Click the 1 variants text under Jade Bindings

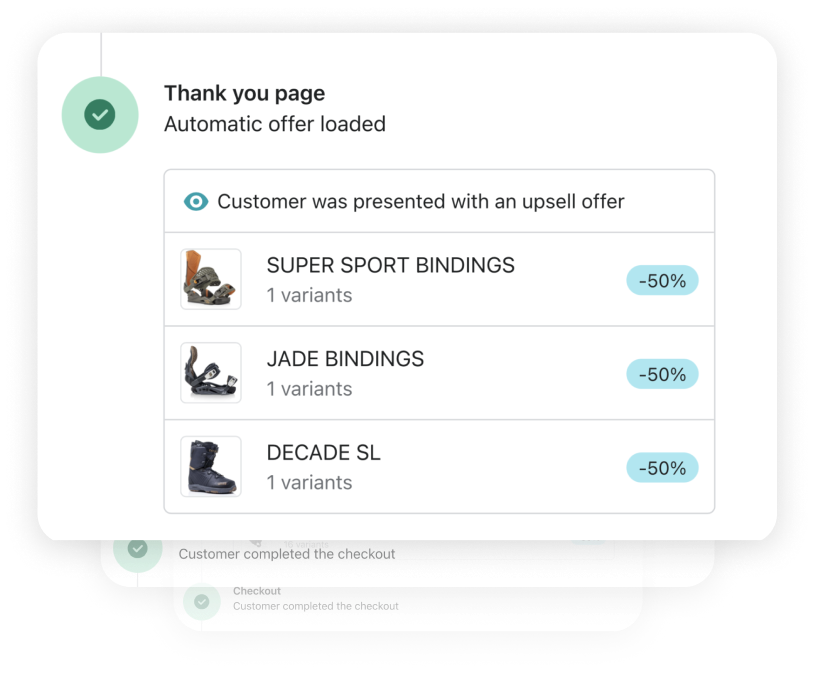(x=309, y=389)
